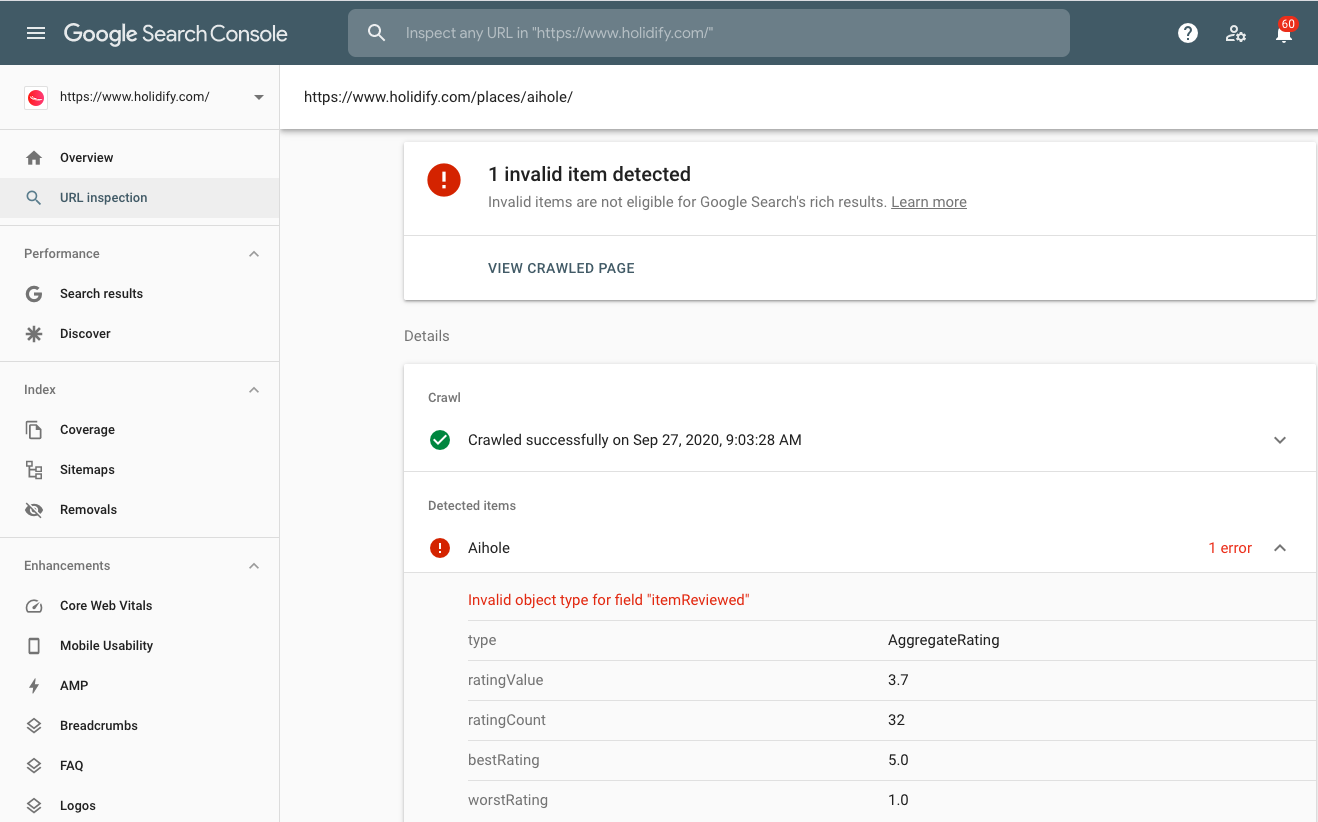This screenshot has width=1318, height=822.
Task: Select the bestRating 5.0 cell
Action: 898,760
